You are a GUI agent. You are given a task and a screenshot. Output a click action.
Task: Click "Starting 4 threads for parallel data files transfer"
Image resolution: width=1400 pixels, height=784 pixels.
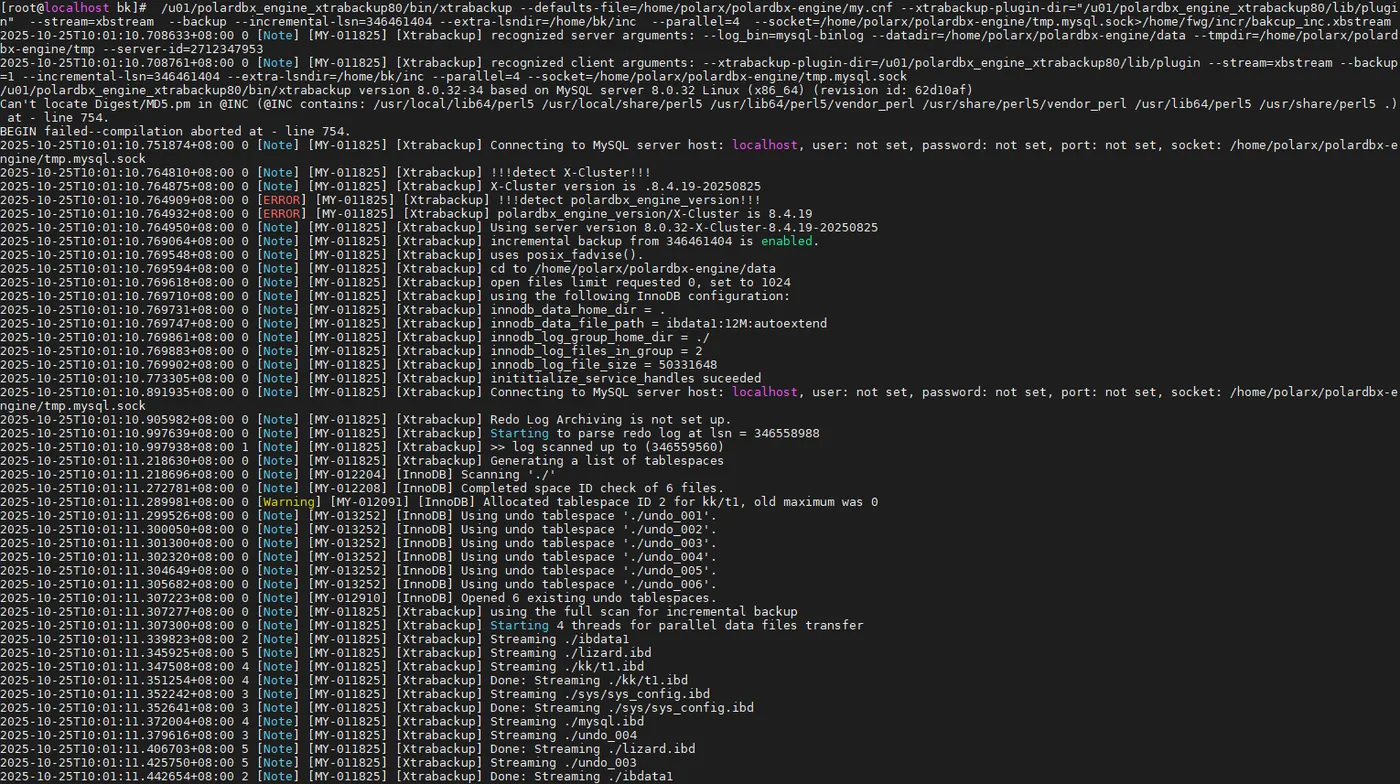677,626
